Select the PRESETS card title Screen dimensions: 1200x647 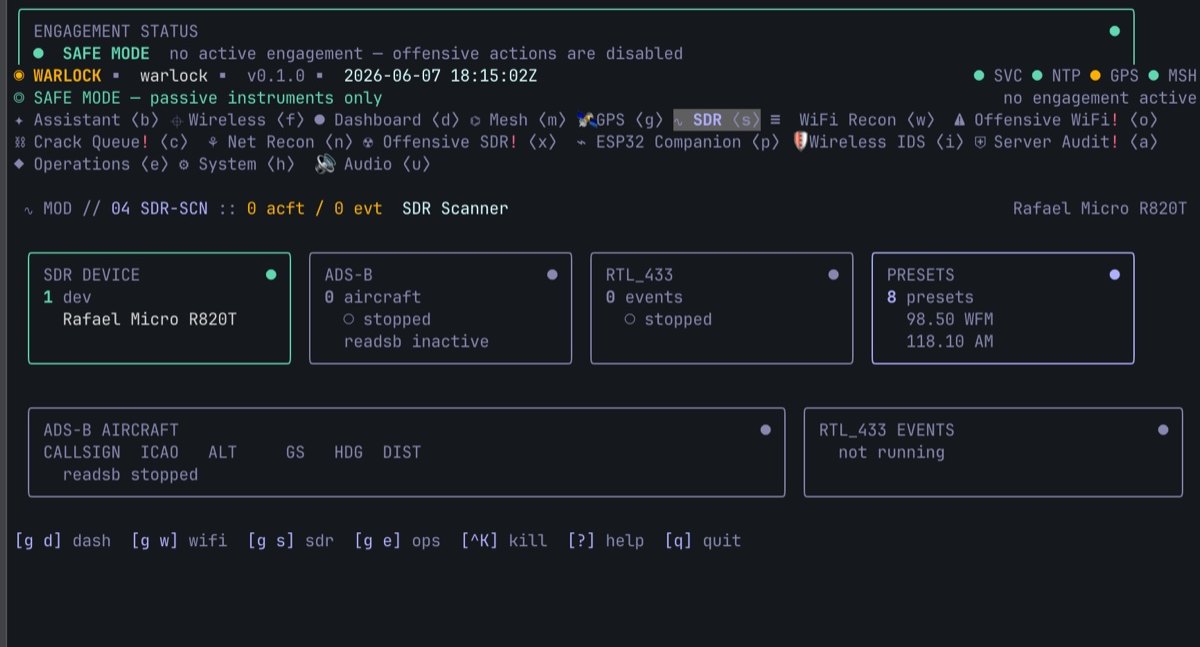[x=921, y=274]
